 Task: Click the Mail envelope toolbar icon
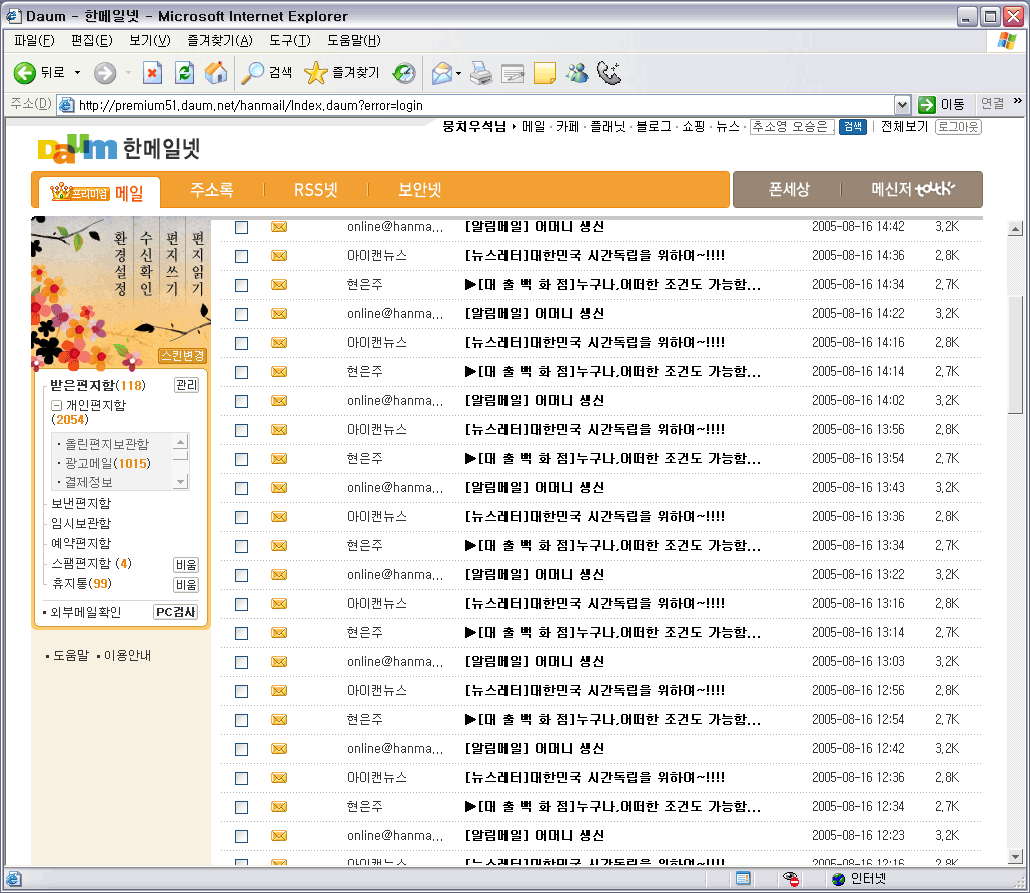point(442,73)
